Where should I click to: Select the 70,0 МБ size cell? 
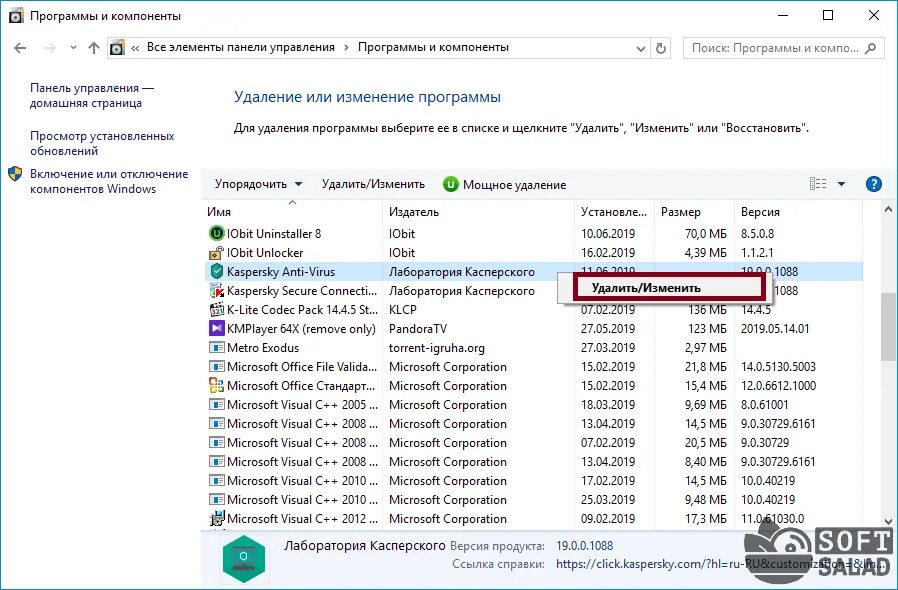coord(706,234)
